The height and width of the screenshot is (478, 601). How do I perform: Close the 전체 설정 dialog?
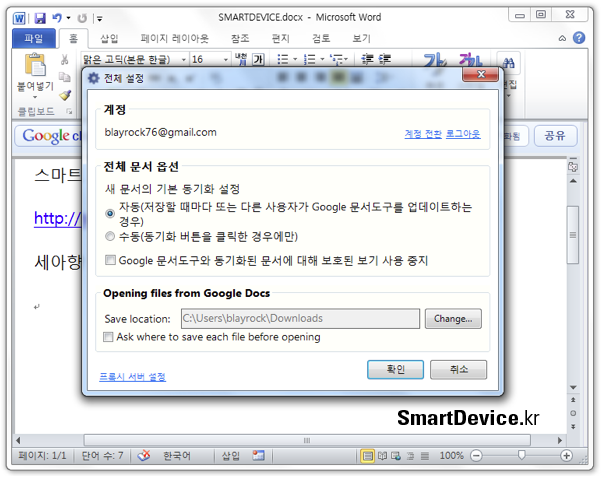481,74
